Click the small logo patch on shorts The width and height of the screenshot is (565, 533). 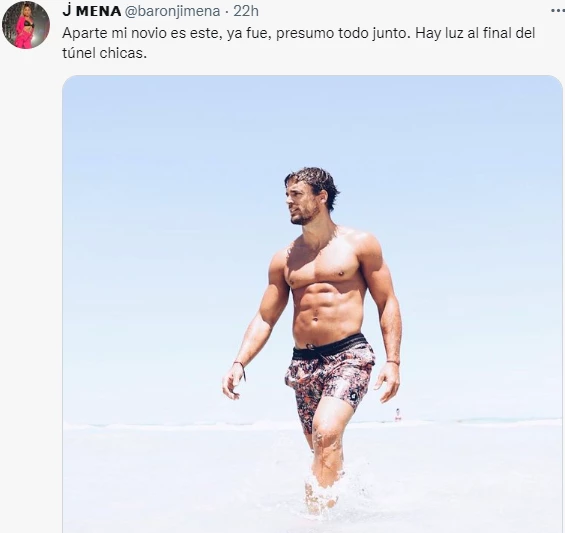tap(352, 395)
